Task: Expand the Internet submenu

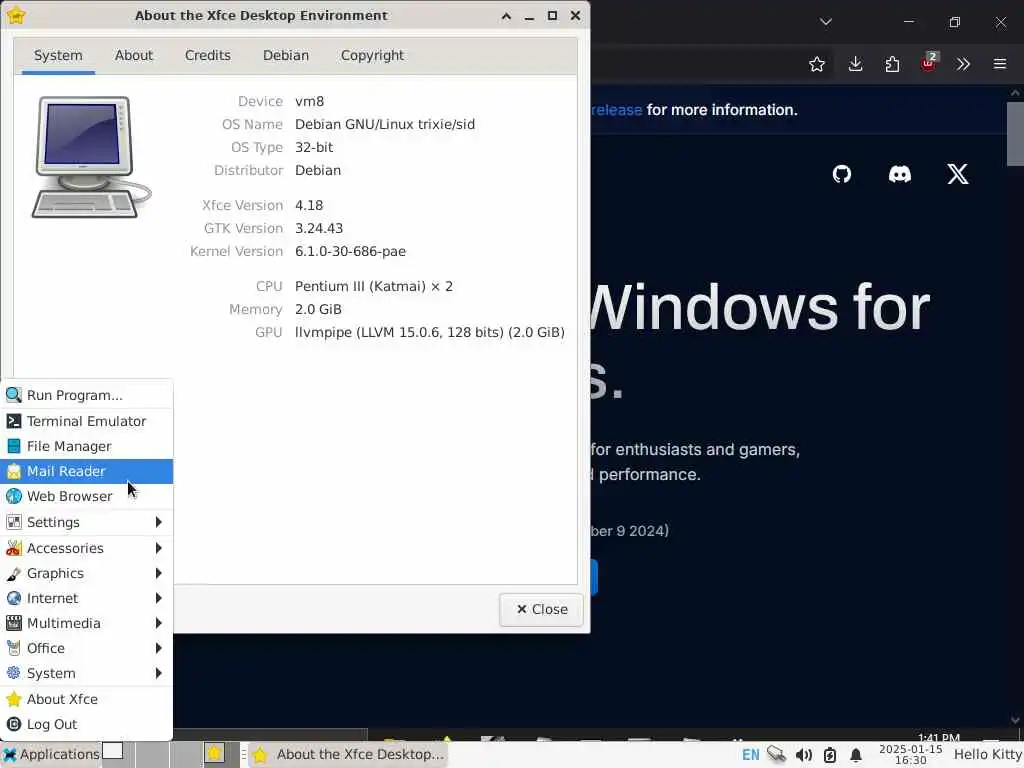Action: (86, 598)
